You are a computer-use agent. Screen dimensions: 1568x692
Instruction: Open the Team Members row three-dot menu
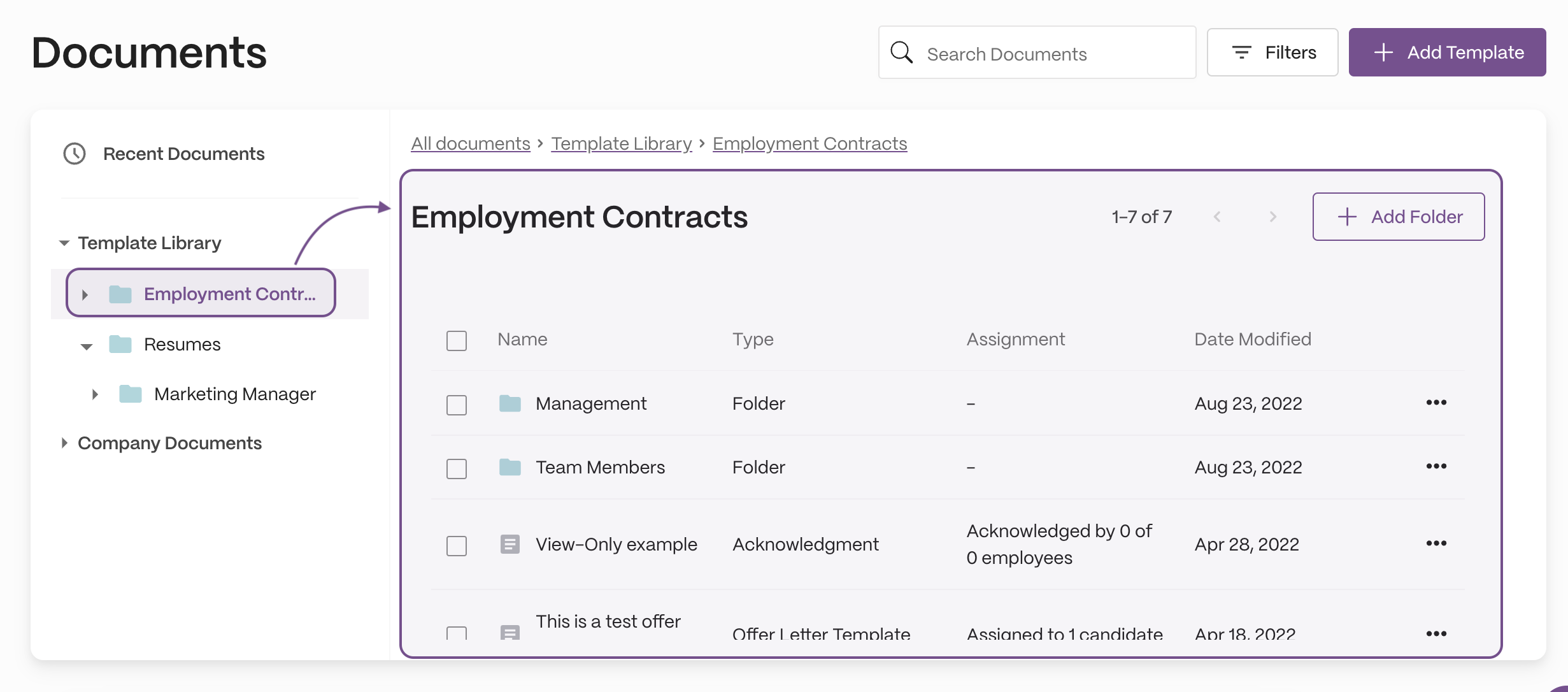click(x=1436, y=466)
